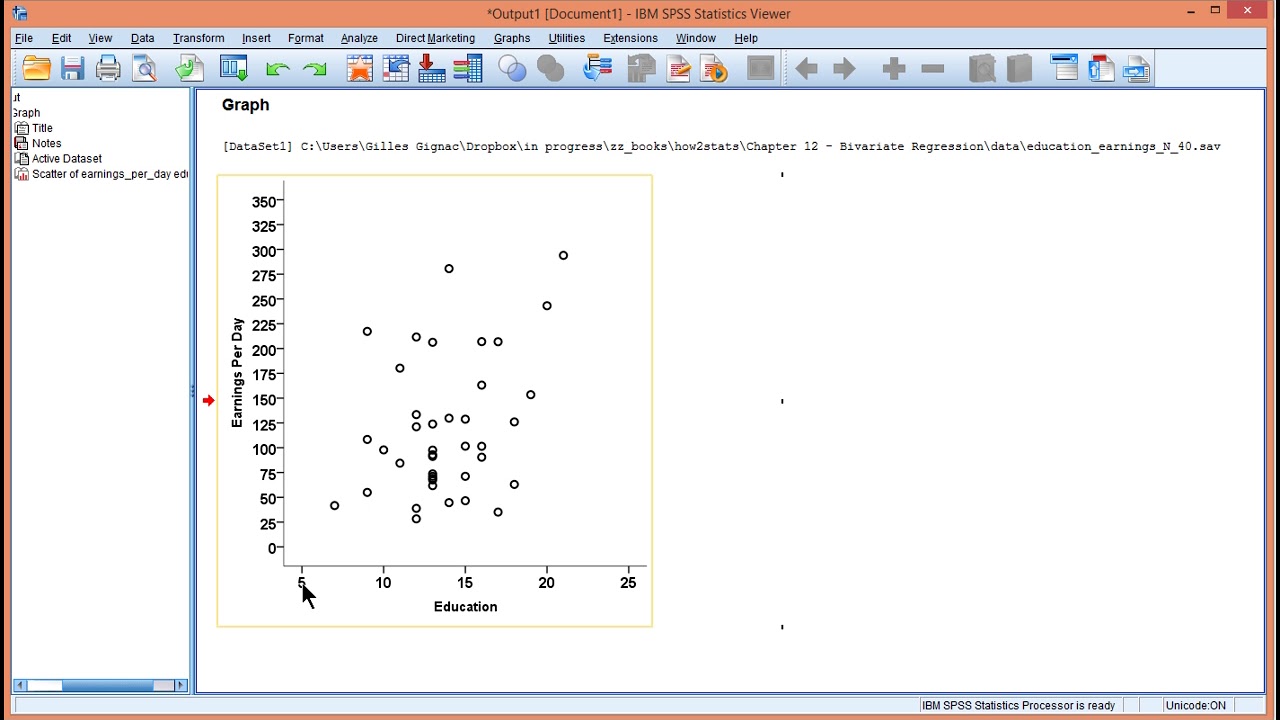
Task: Click the Unicode:ON status indicator
Action: (1195, 705)
